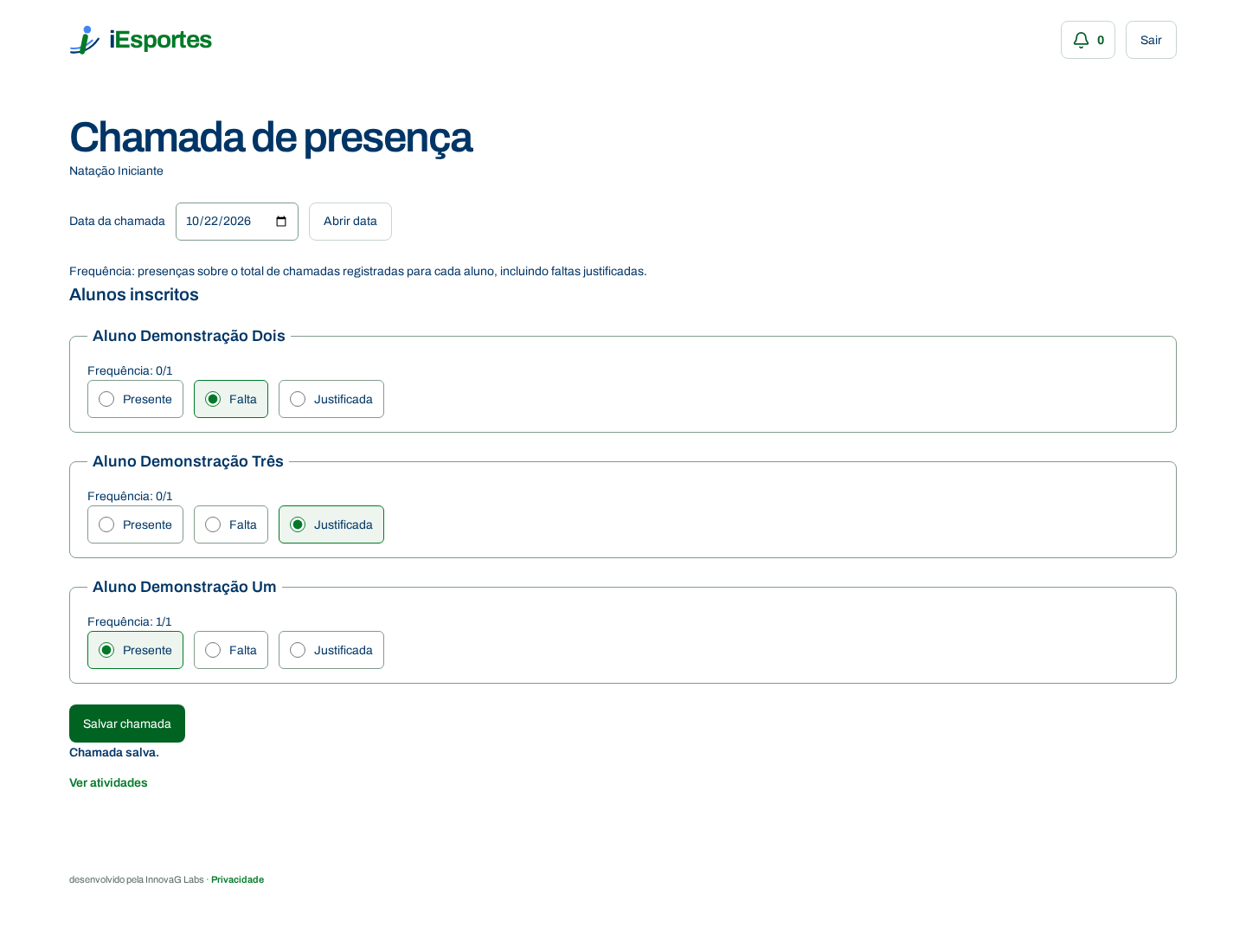Screen dimensions: 1246x952
Task: Mark Aluno Demonstração Dois as Presente
Action: point(135,399)
